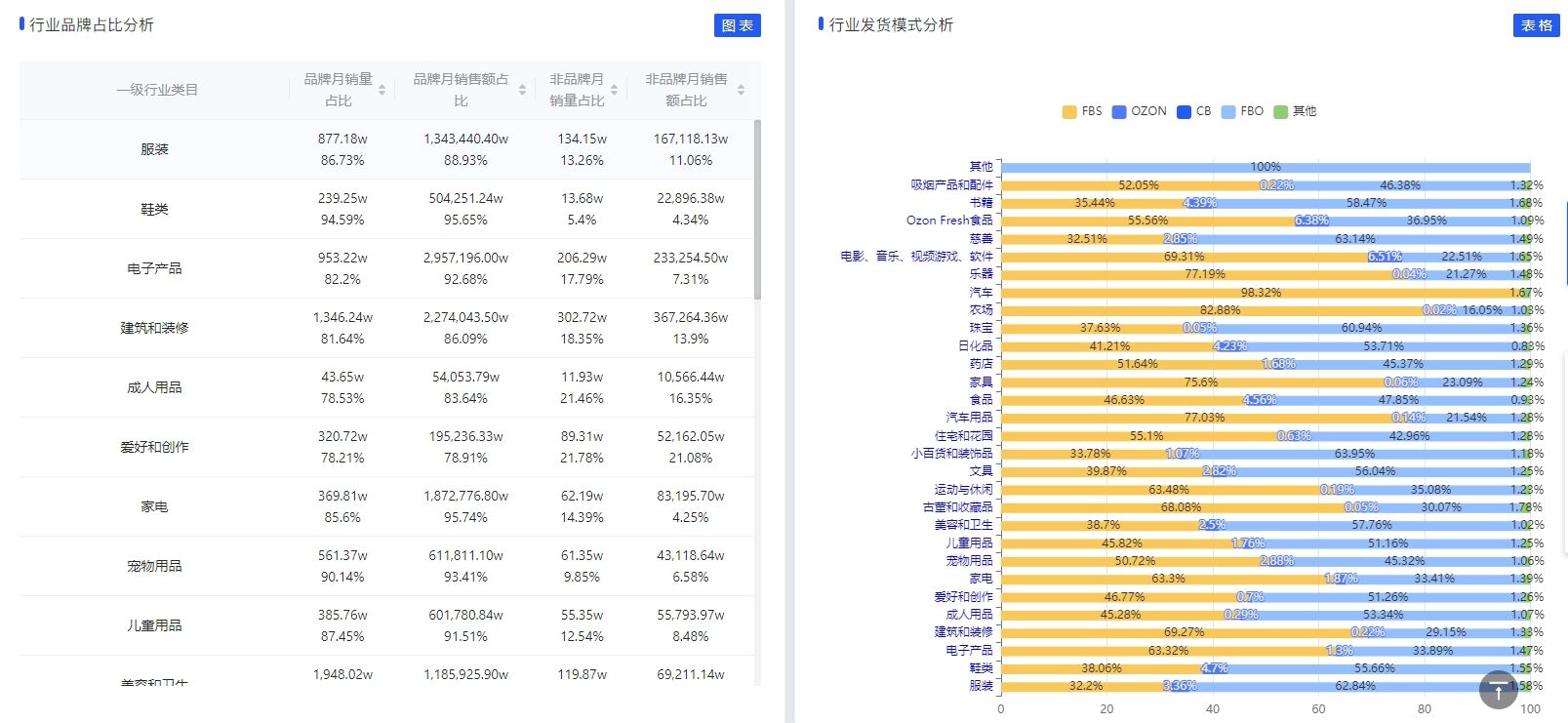Toggle CB legend series
The height and width of the screenshot is (723, 1568).
pos(1193,111)
